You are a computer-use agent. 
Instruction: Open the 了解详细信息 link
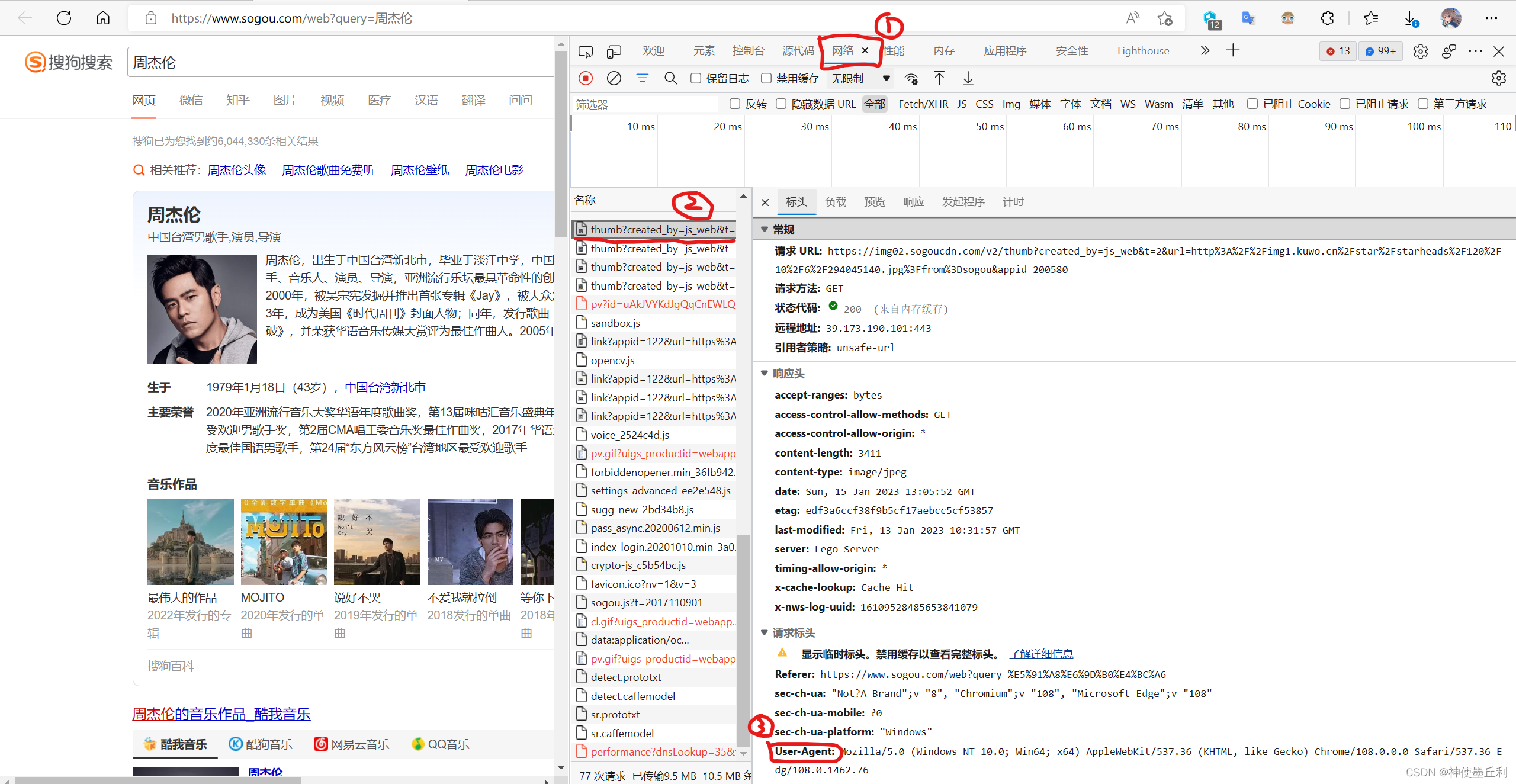1040,654
